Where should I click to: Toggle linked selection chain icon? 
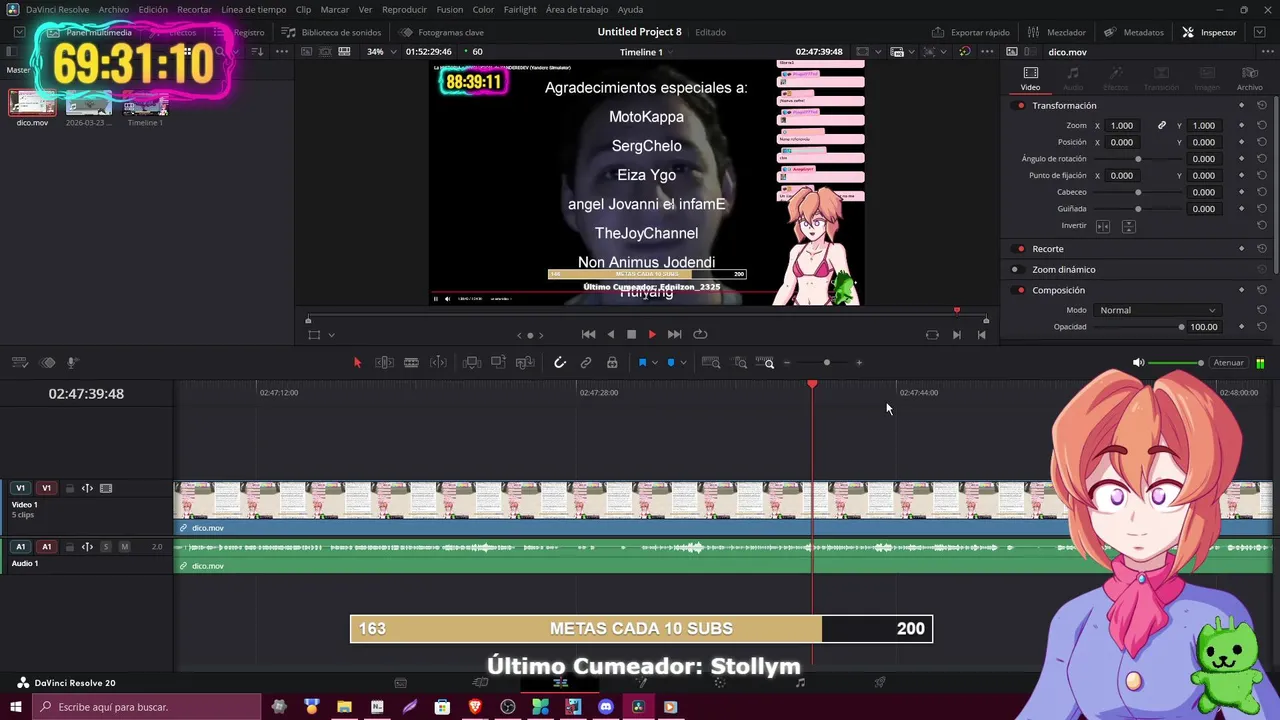click(x=586, y=362)
